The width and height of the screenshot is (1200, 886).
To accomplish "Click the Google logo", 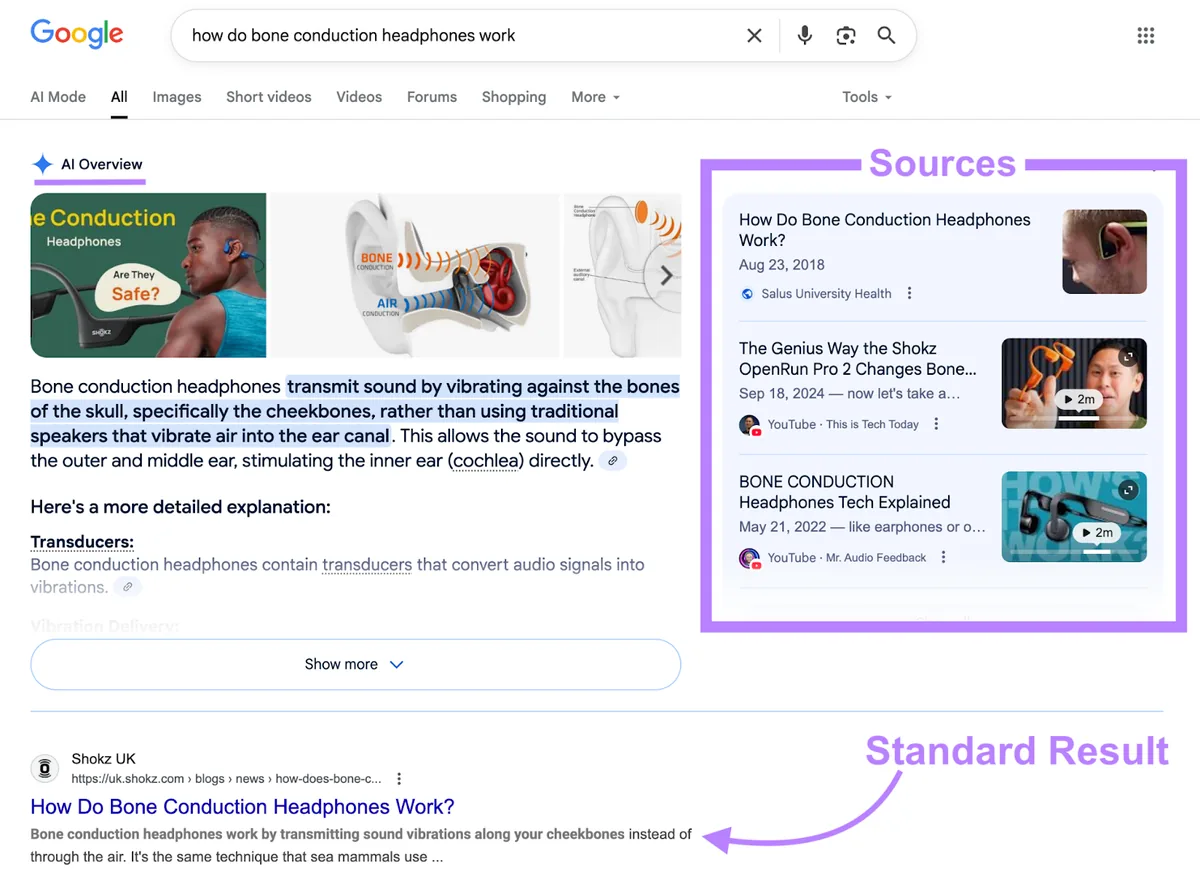I will click(77, 35).
